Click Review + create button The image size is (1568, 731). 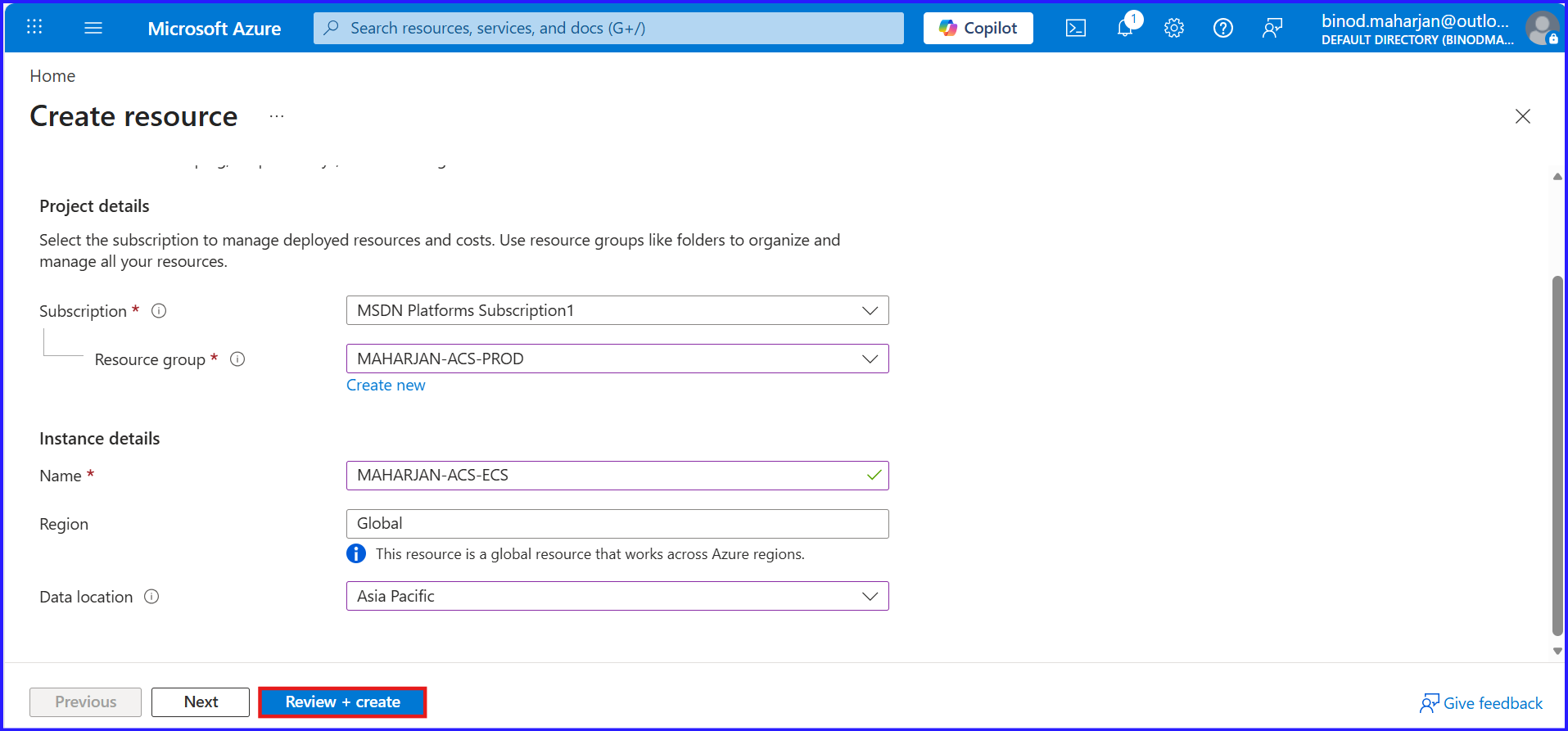click(x=342, y=702)
